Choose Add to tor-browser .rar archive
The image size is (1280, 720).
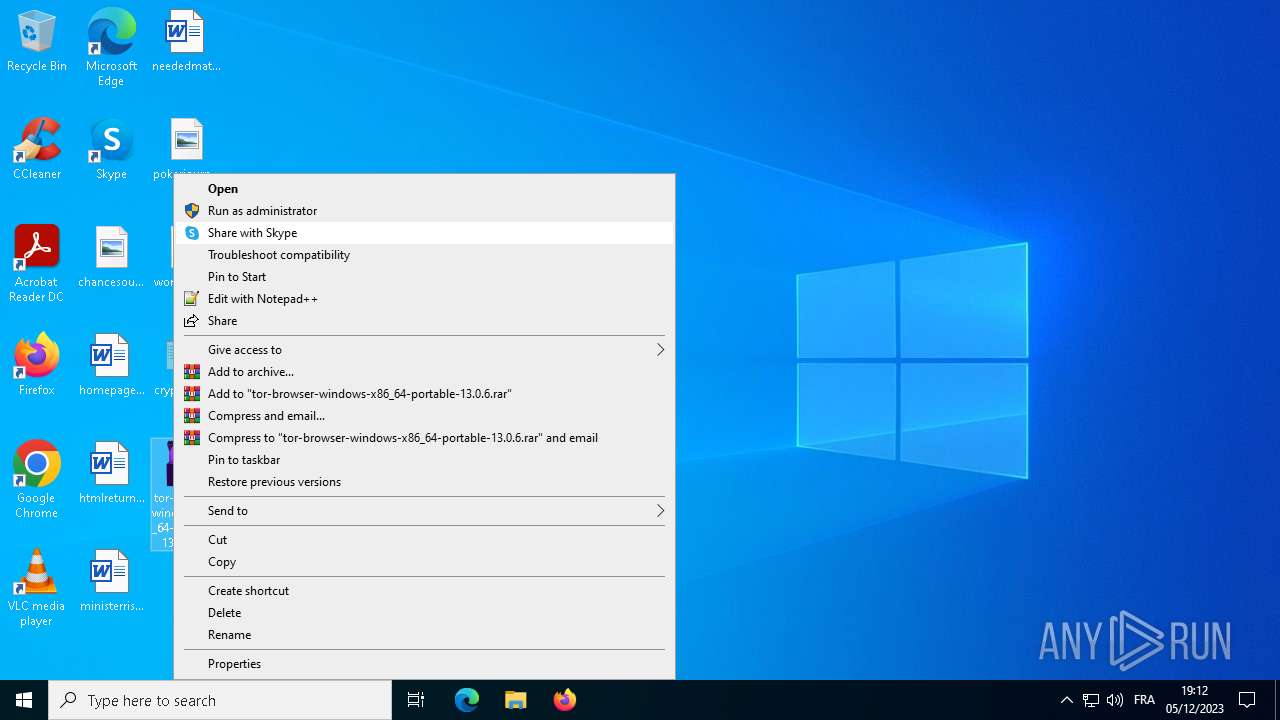tap(424, 394)
